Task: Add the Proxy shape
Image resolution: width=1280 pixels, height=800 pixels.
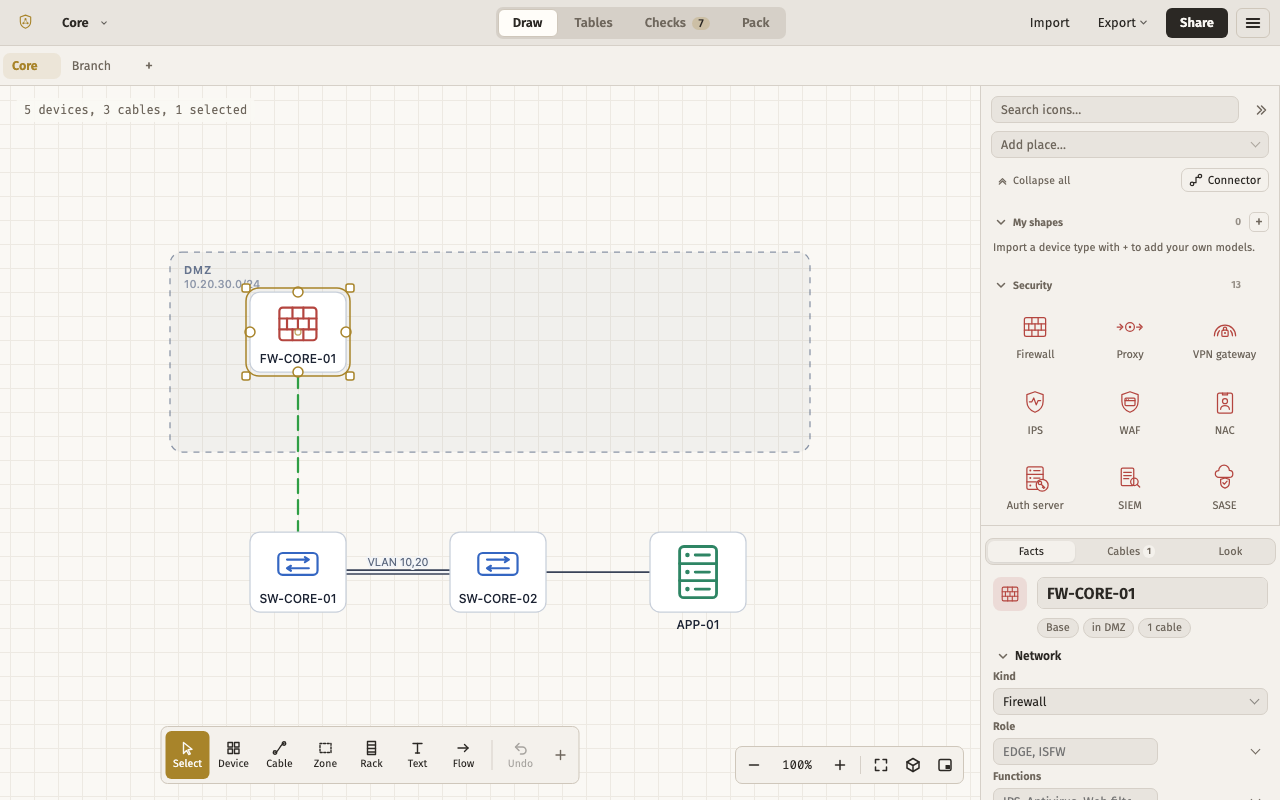Action: click(1130, 338)
